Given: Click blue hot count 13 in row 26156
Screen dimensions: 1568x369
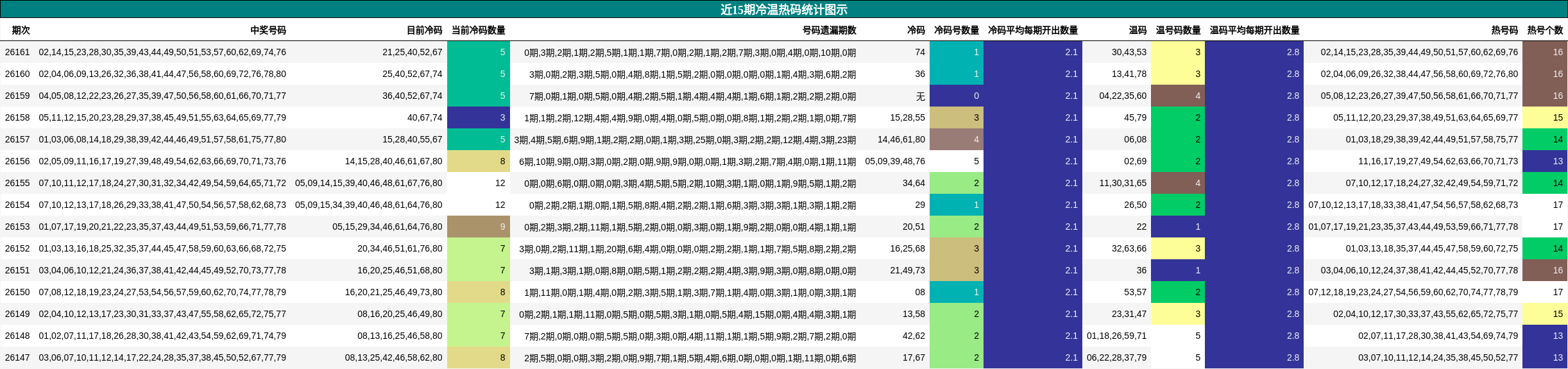Looking at the screenshot, I should point(1545,161).
